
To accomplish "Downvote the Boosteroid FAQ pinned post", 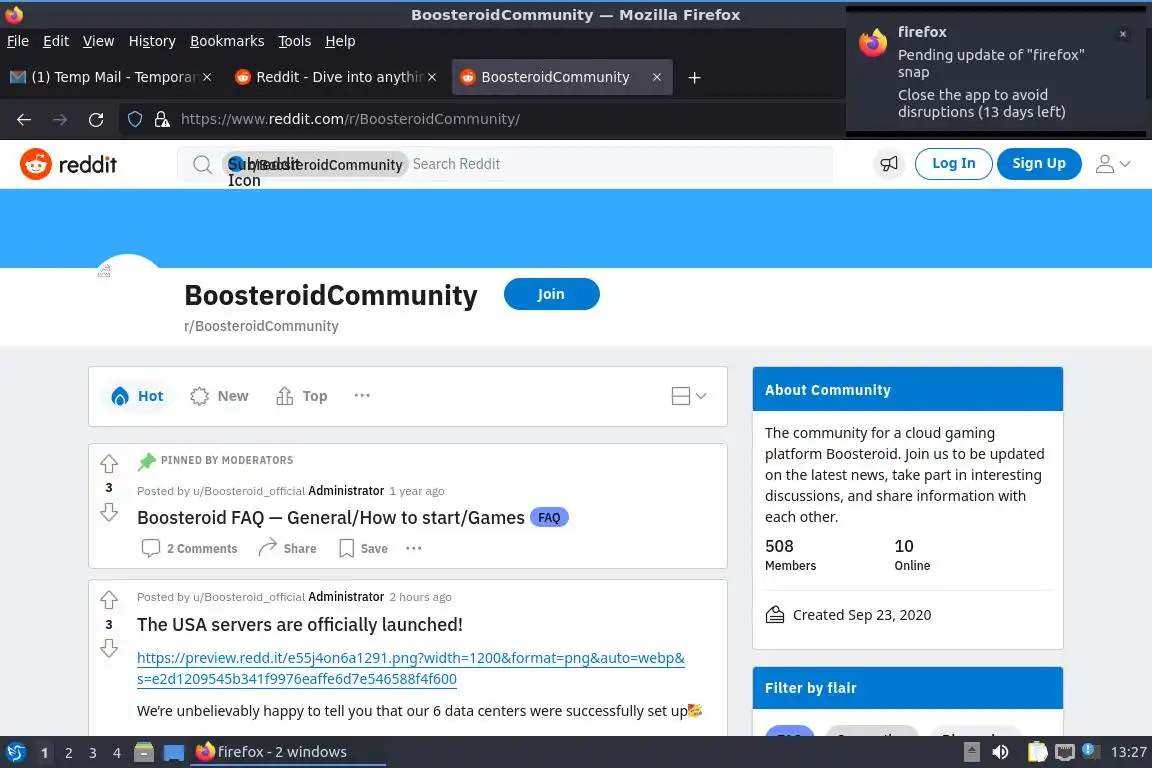I will pyautogui.click(x=109, y=512).
